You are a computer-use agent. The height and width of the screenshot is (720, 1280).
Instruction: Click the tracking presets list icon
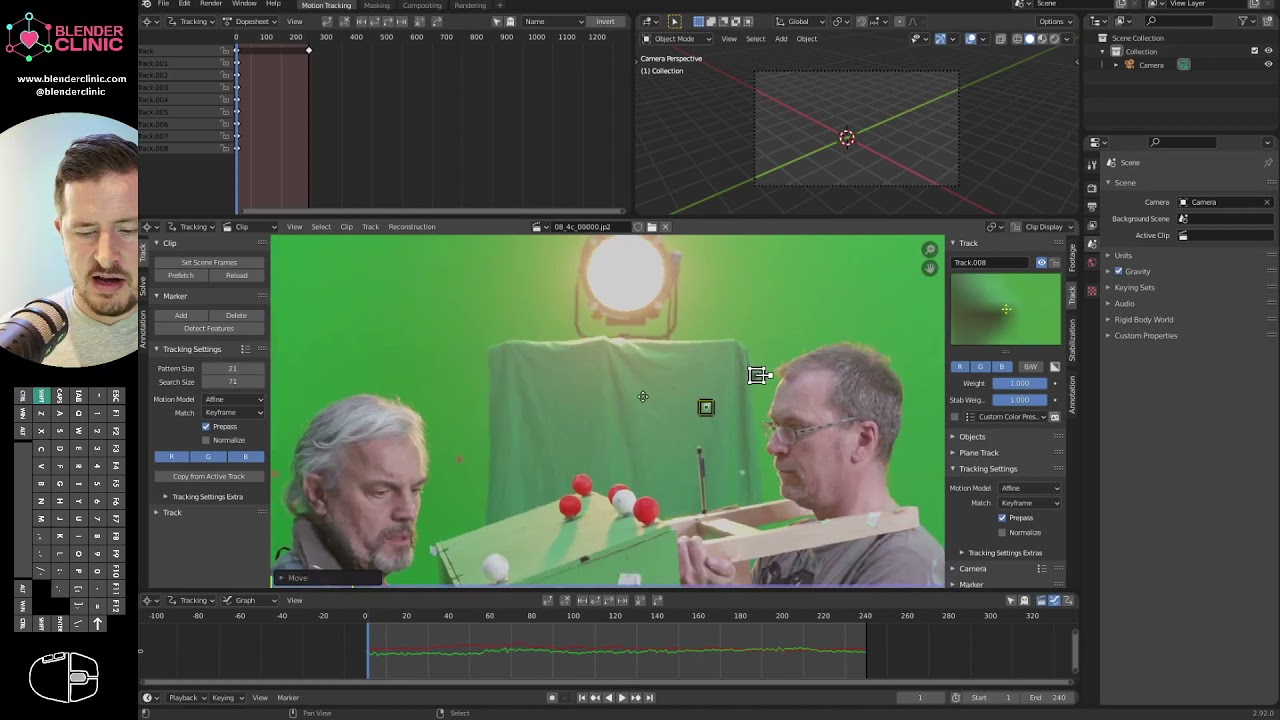[x=245, y=349]
